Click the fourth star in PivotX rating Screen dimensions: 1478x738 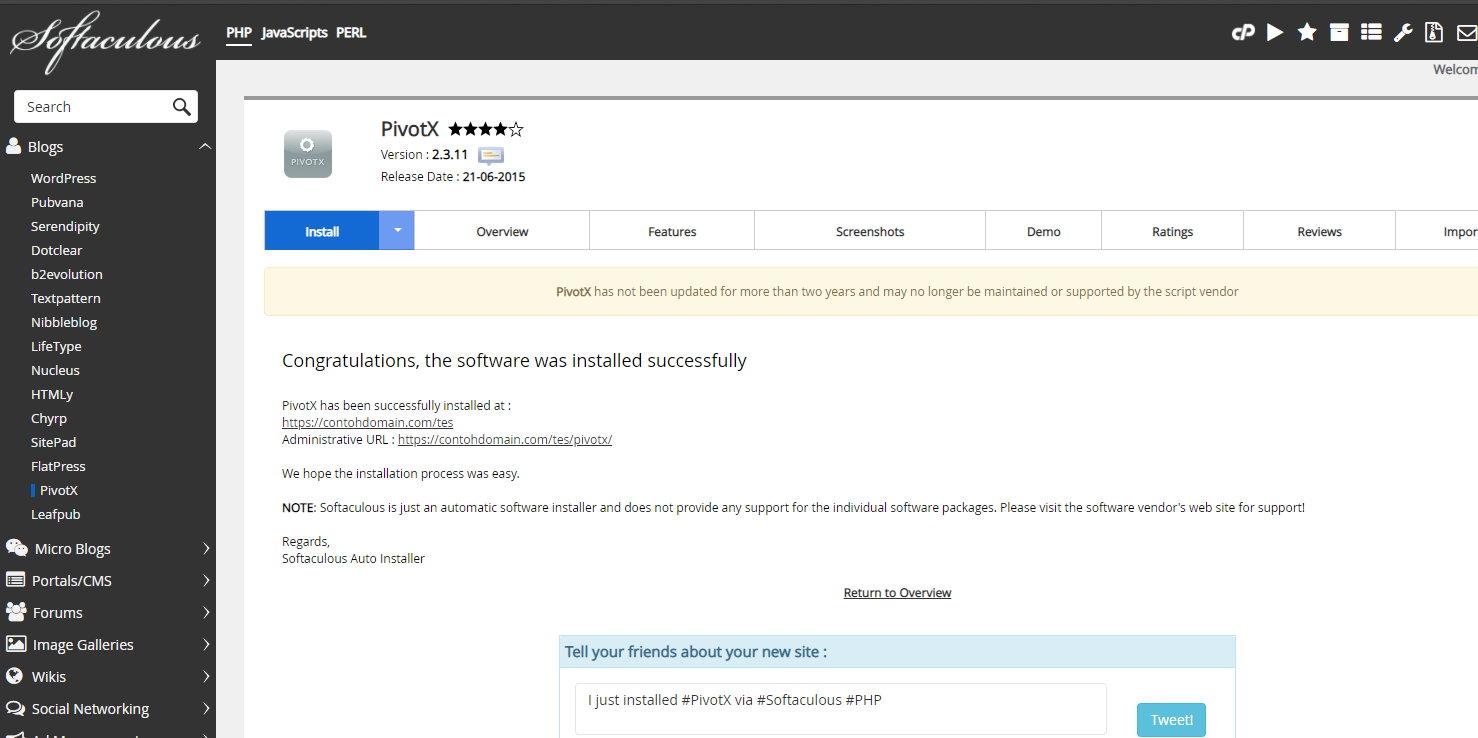pos(501,128)
